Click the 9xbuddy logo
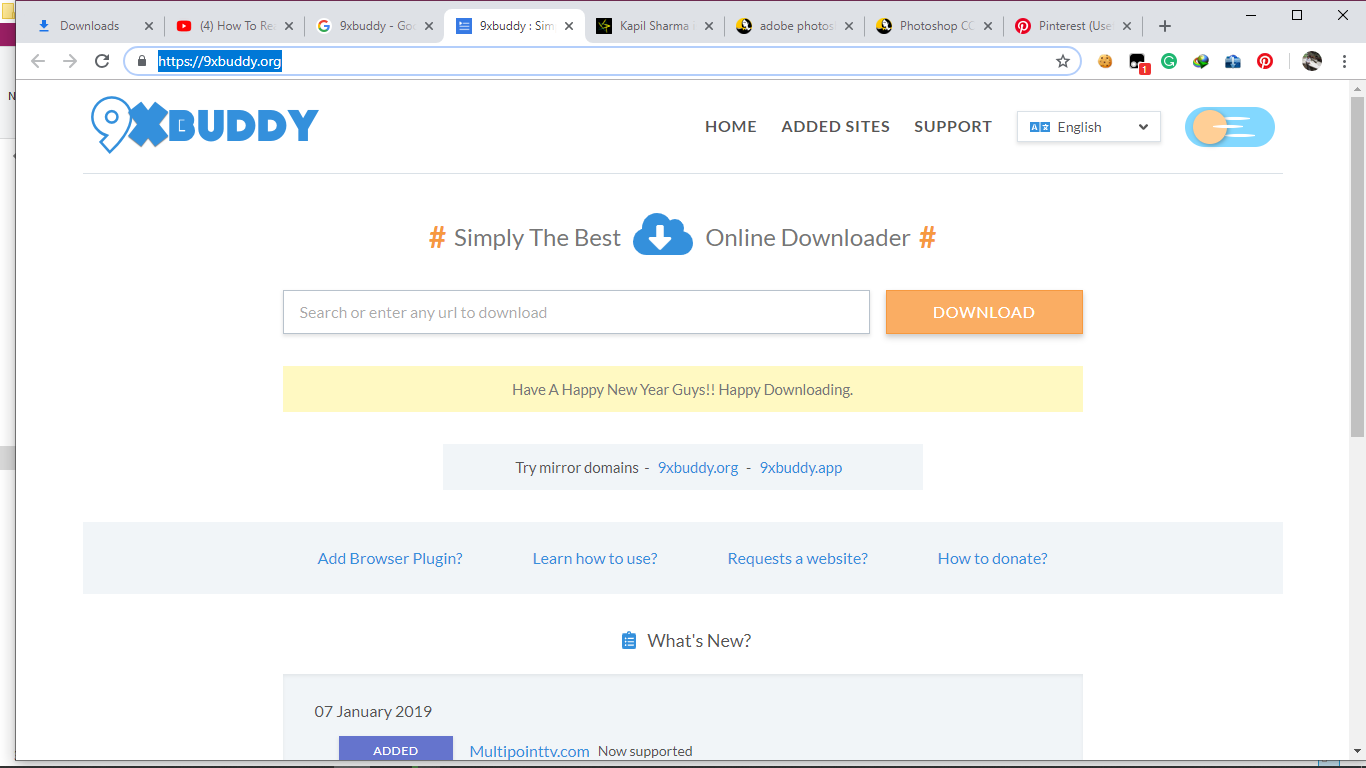The image size is (1366, 768). (204, 125)
